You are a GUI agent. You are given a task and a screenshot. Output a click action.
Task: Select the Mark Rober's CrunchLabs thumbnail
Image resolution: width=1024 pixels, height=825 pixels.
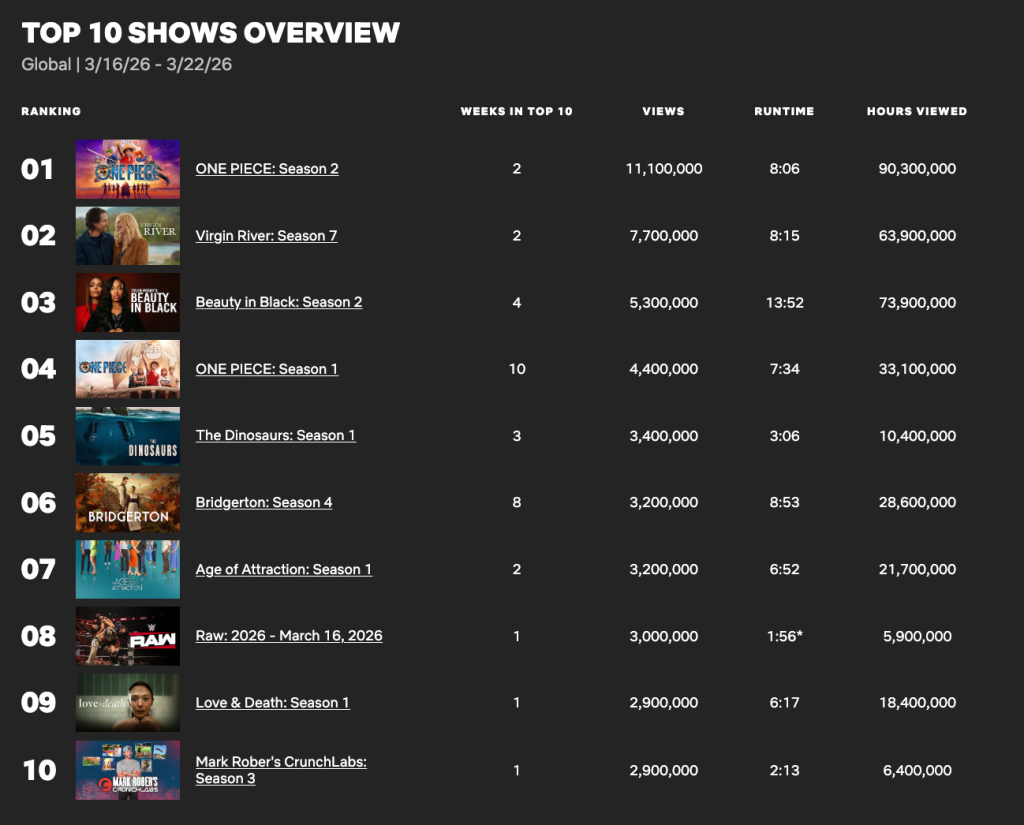click(x=128, y=770)
